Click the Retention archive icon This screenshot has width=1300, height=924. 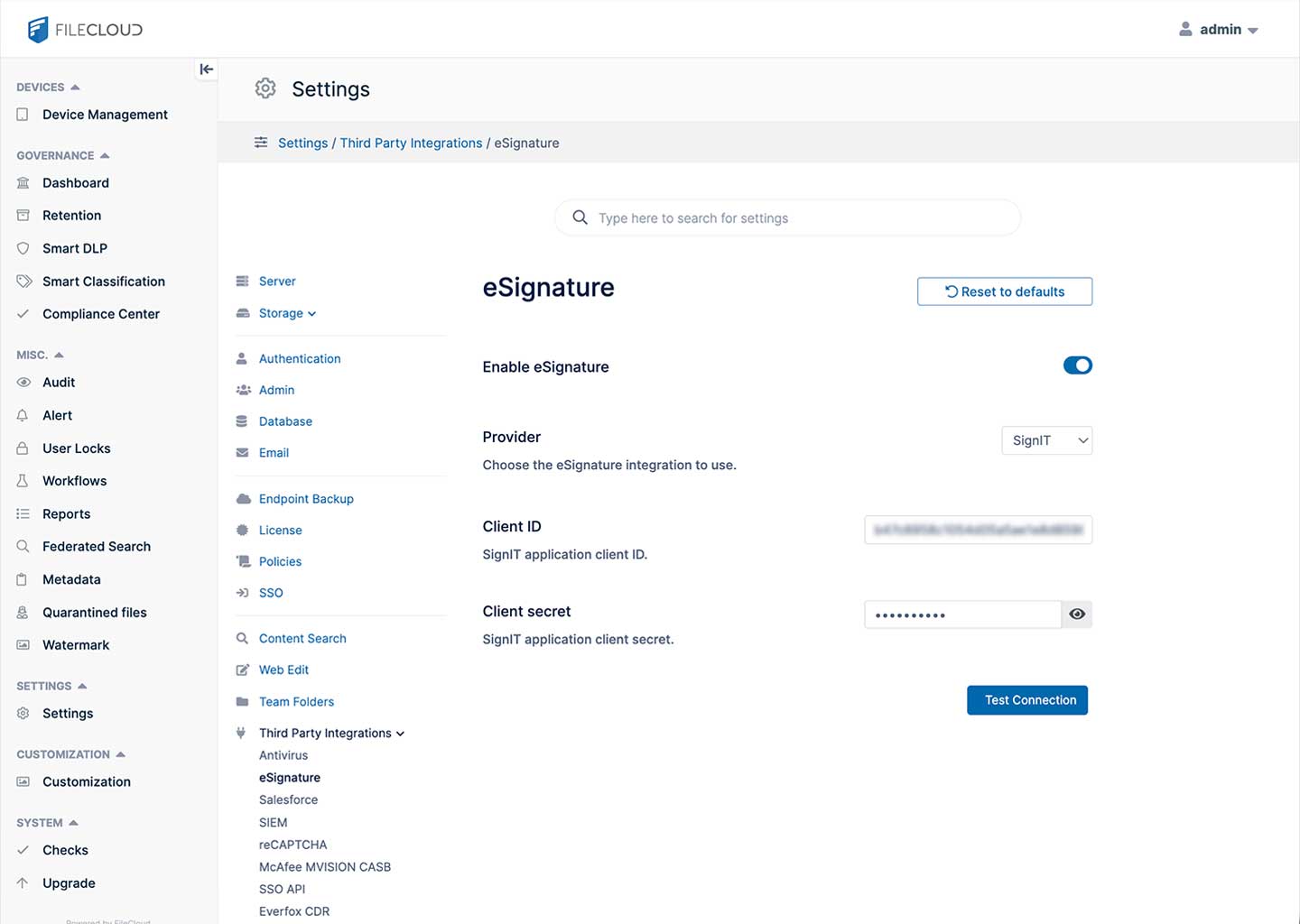[23, 216]
